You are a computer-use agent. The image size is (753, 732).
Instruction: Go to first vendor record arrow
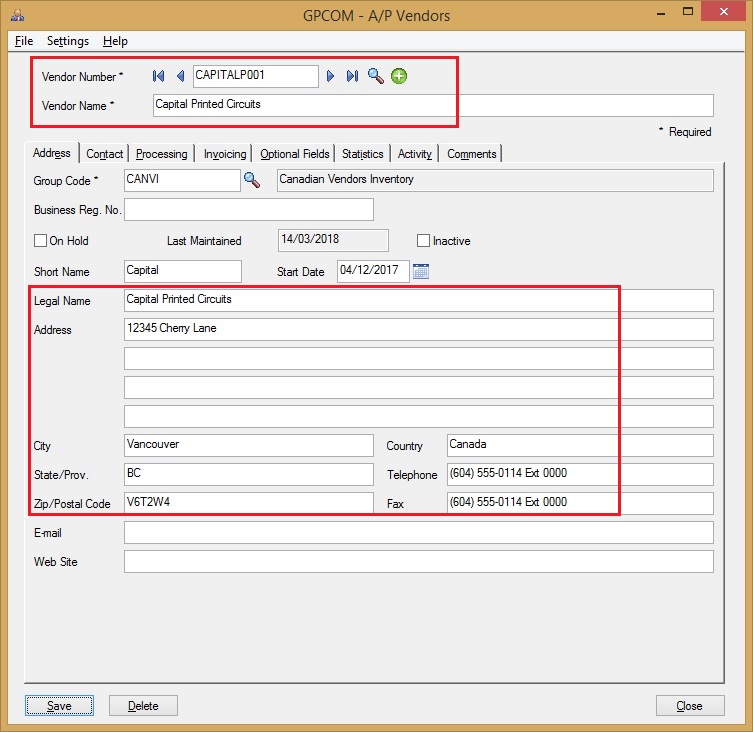pos(159,76)
